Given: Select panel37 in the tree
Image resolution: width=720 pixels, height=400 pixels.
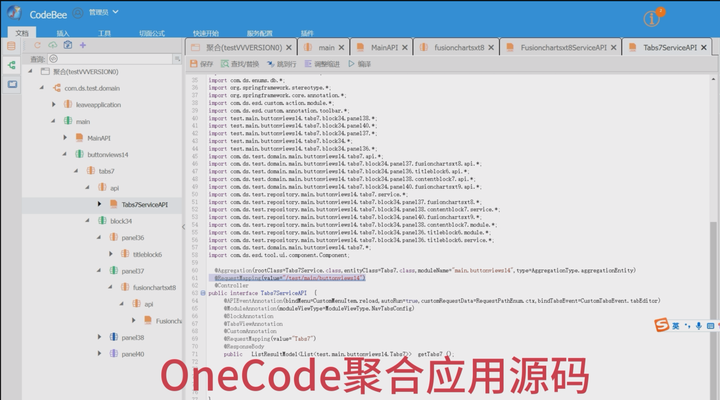Looking at the screenshot, I should click(x=133, y=270).
